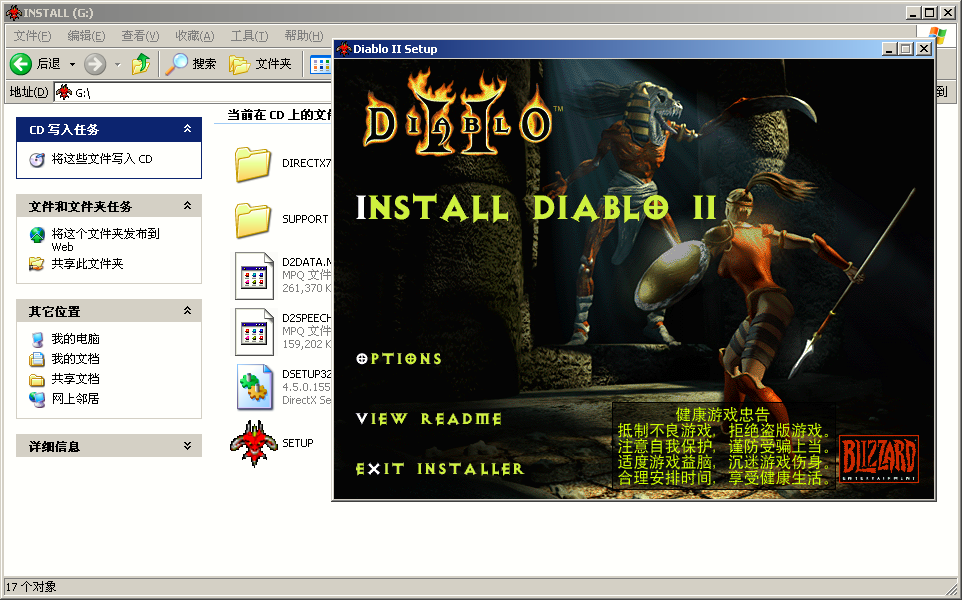
Task: Click the shared folder icon beside 共享此文件夹
Action: (x=37, y=264)
